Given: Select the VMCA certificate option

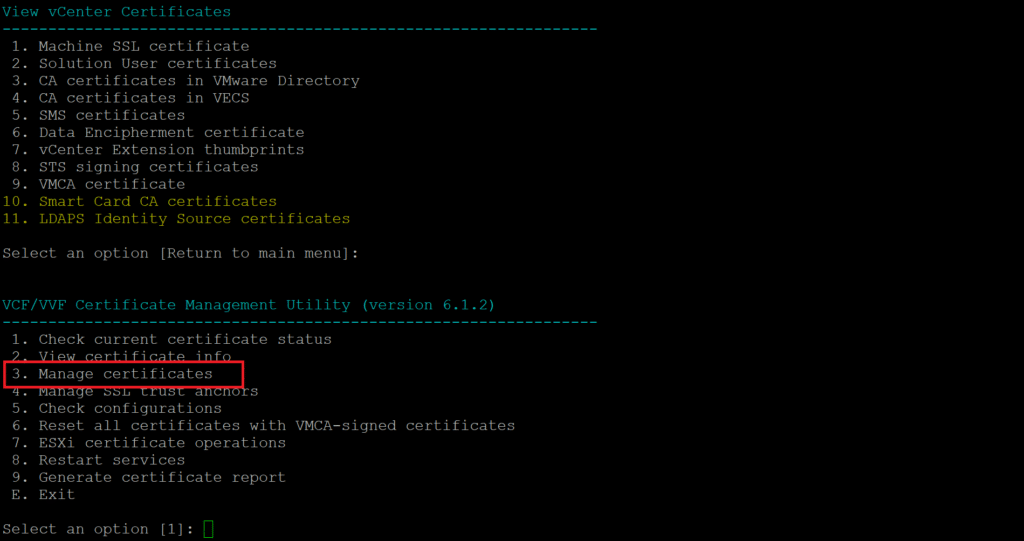Looking at the screenshot, I should [x=99, y=184].
